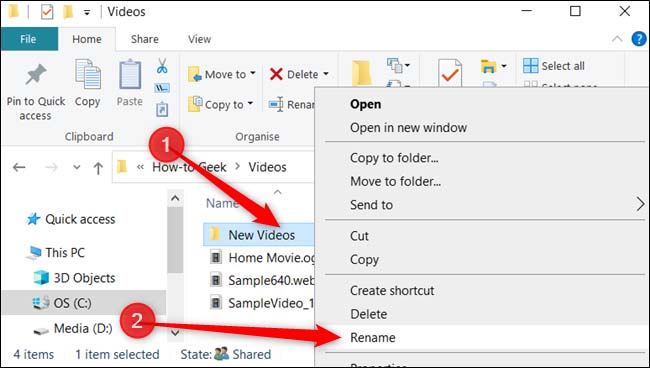The height and width of the screenshot is (368, 650).
Task: Click the Select all icon in ribbon
Action: coord(531,66)
